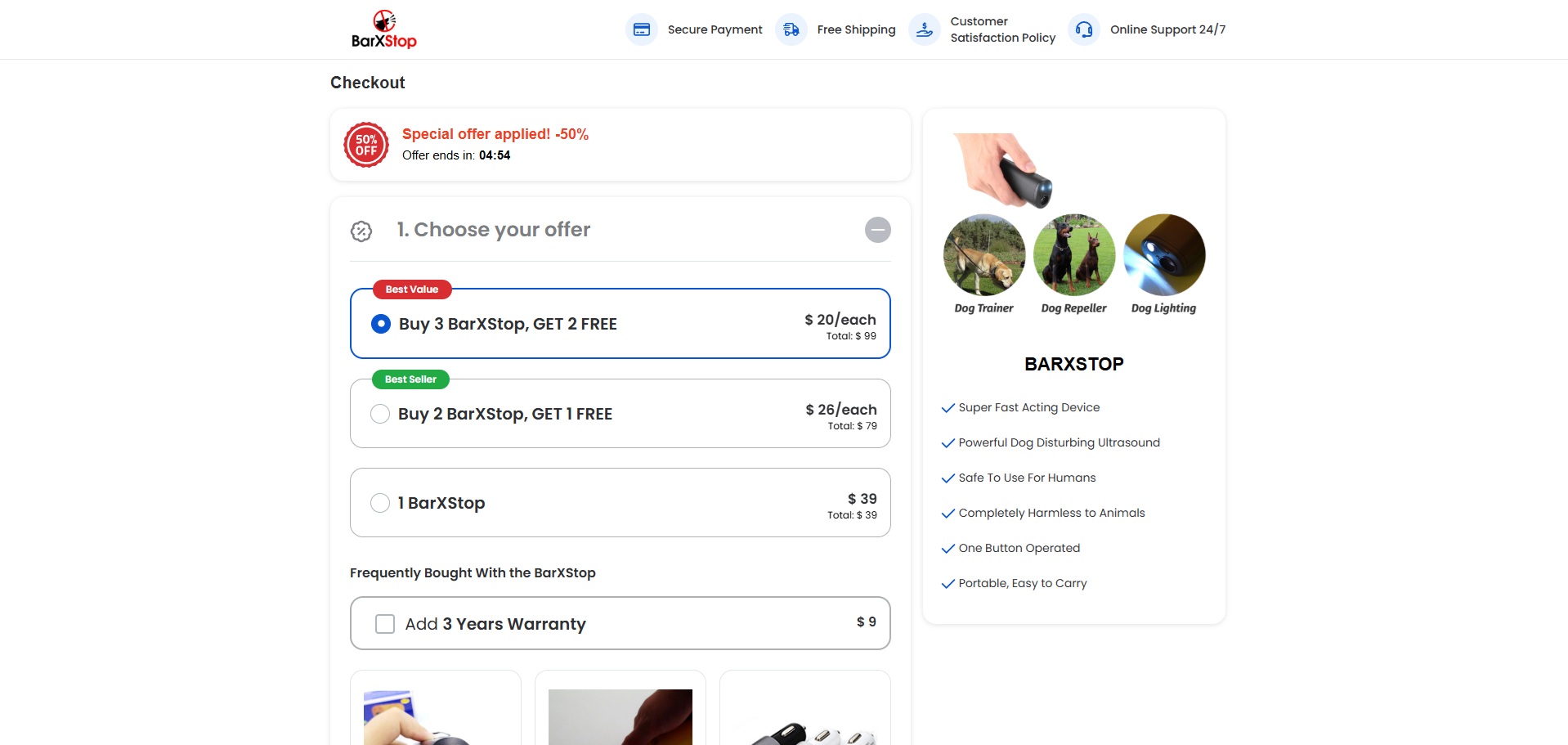
Task: Click the 50% OFF badge
Action: (366, 145)
